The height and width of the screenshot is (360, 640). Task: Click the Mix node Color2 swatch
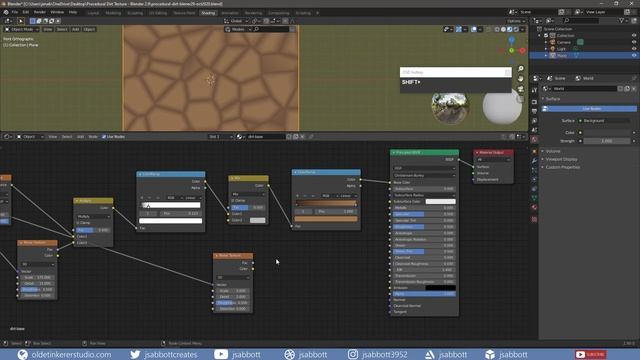(x=257, y=220)
